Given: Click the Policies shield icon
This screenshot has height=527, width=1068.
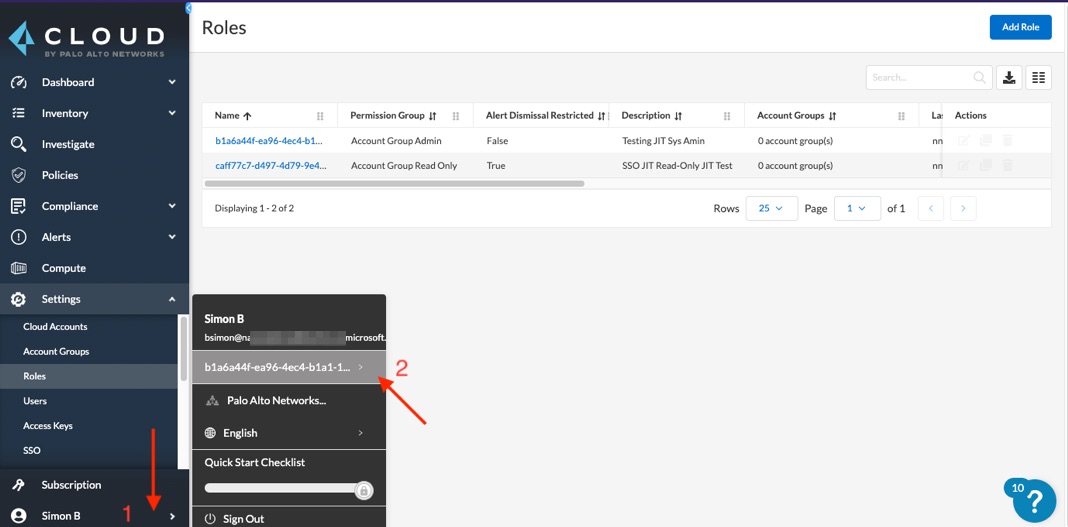Looking at the screenshot, I should pos(18,175).
